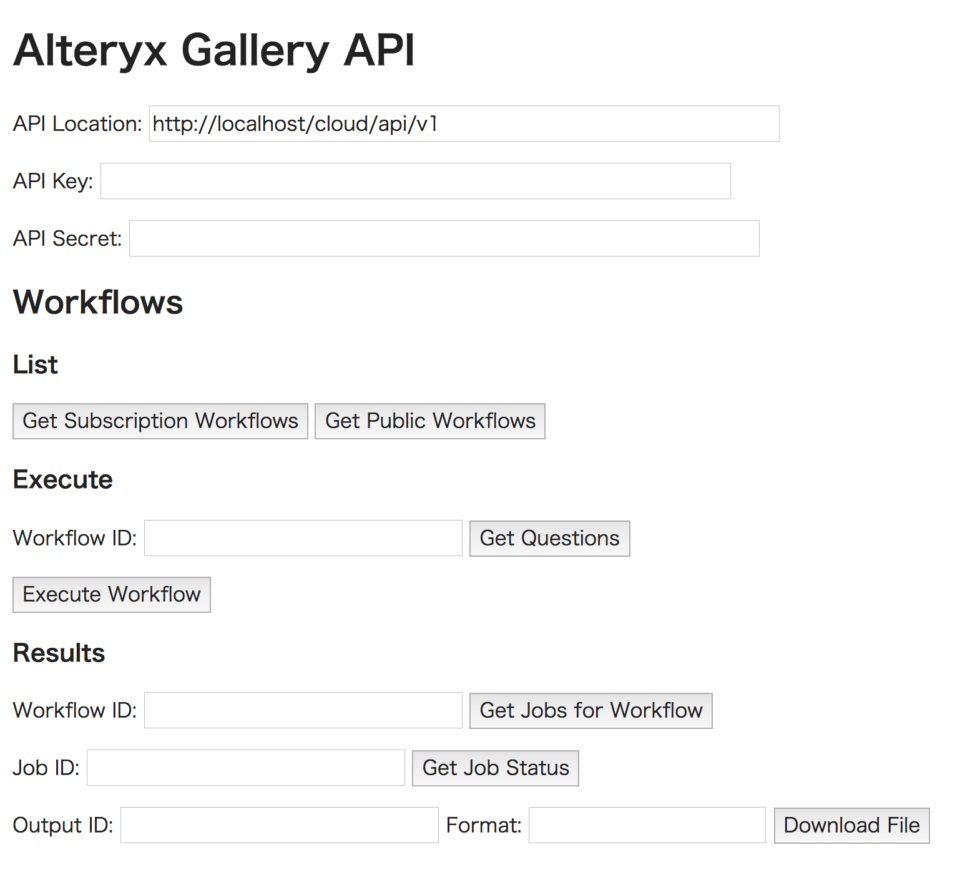Click the Get Public Workflows button
This screenshot has height=875, width=960.
click(429, 420)
